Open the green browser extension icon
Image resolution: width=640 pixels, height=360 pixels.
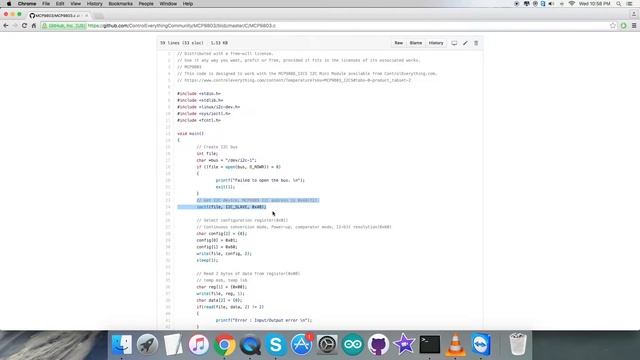(623, 26)
